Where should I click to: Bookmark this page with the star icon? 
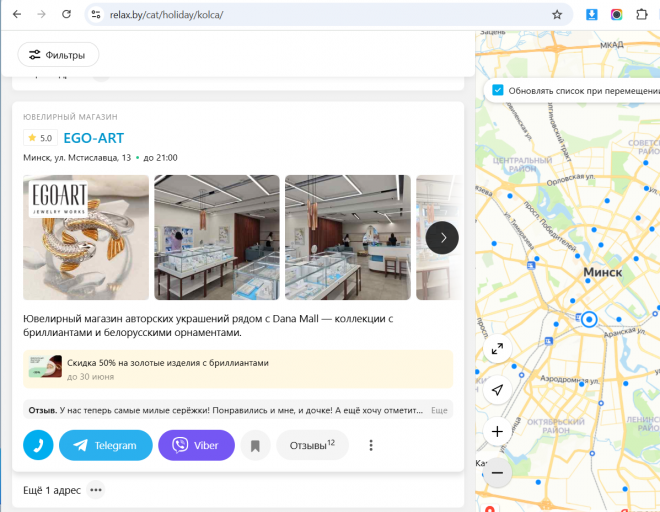tap(557, 15)
